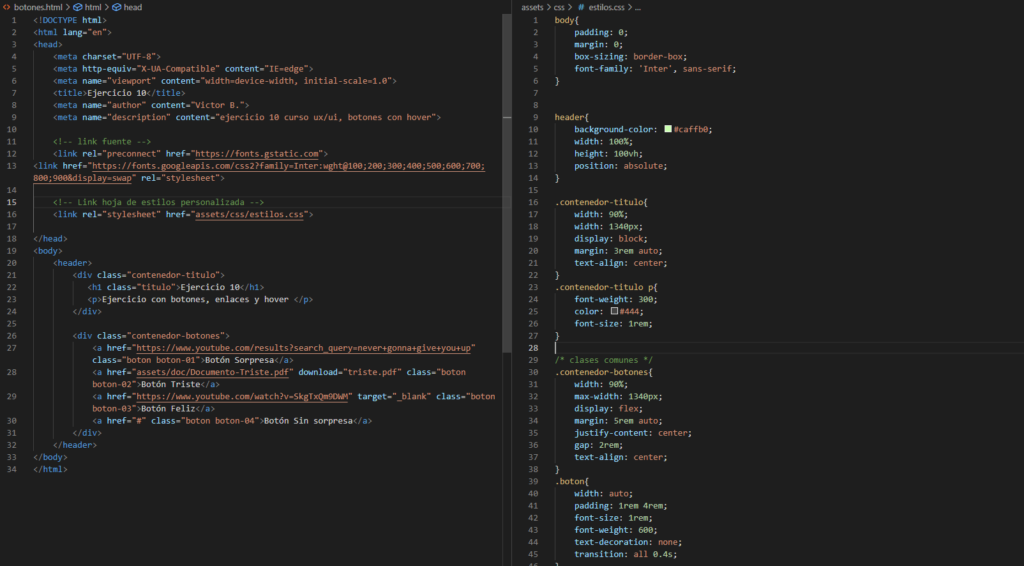Screen dimensions: 1024x566
Task: Open botones.html breadcrumb item
Action: coord(38,7)
